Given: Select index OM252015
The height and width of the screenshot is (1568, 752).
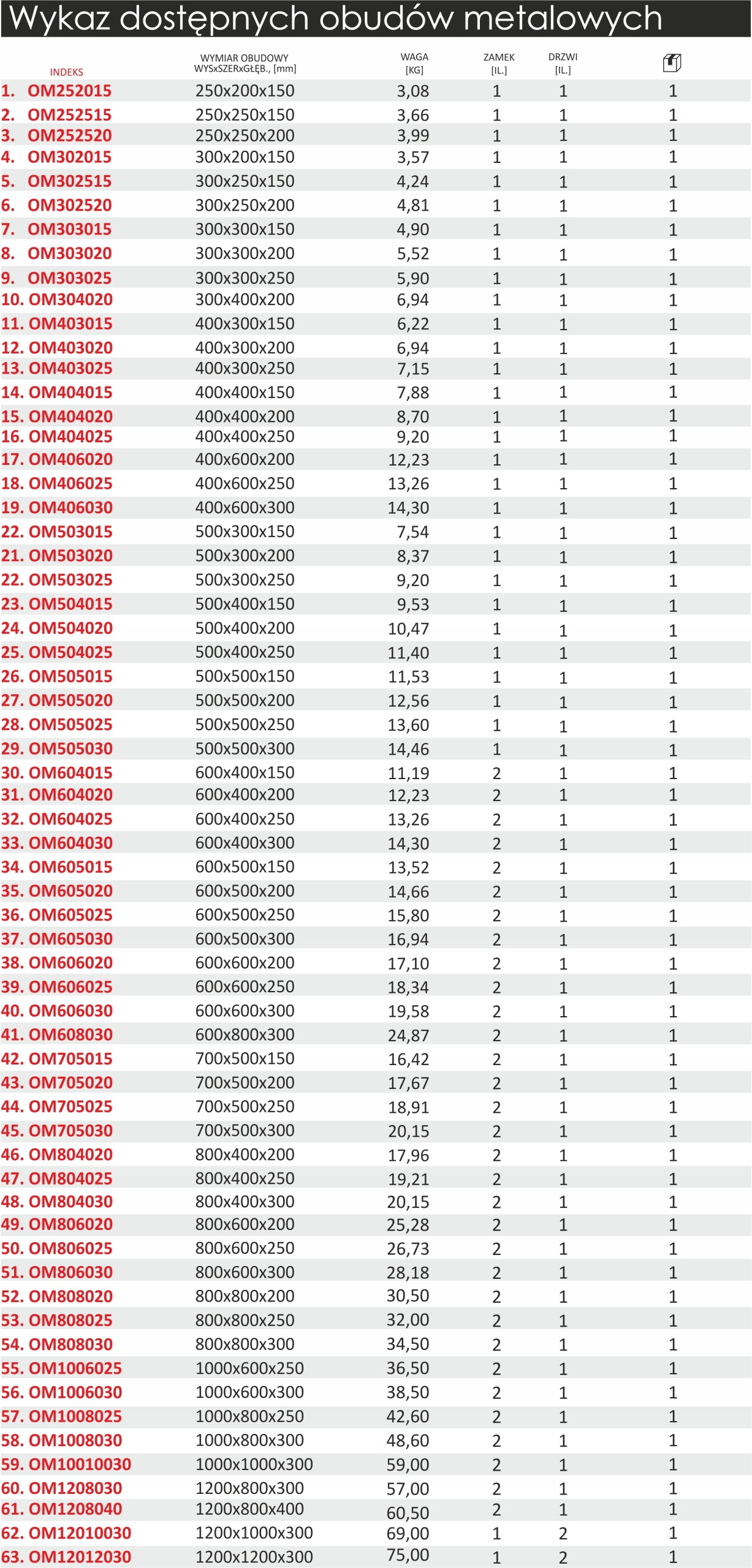Looking at the screenshot, I should [69, 91].
